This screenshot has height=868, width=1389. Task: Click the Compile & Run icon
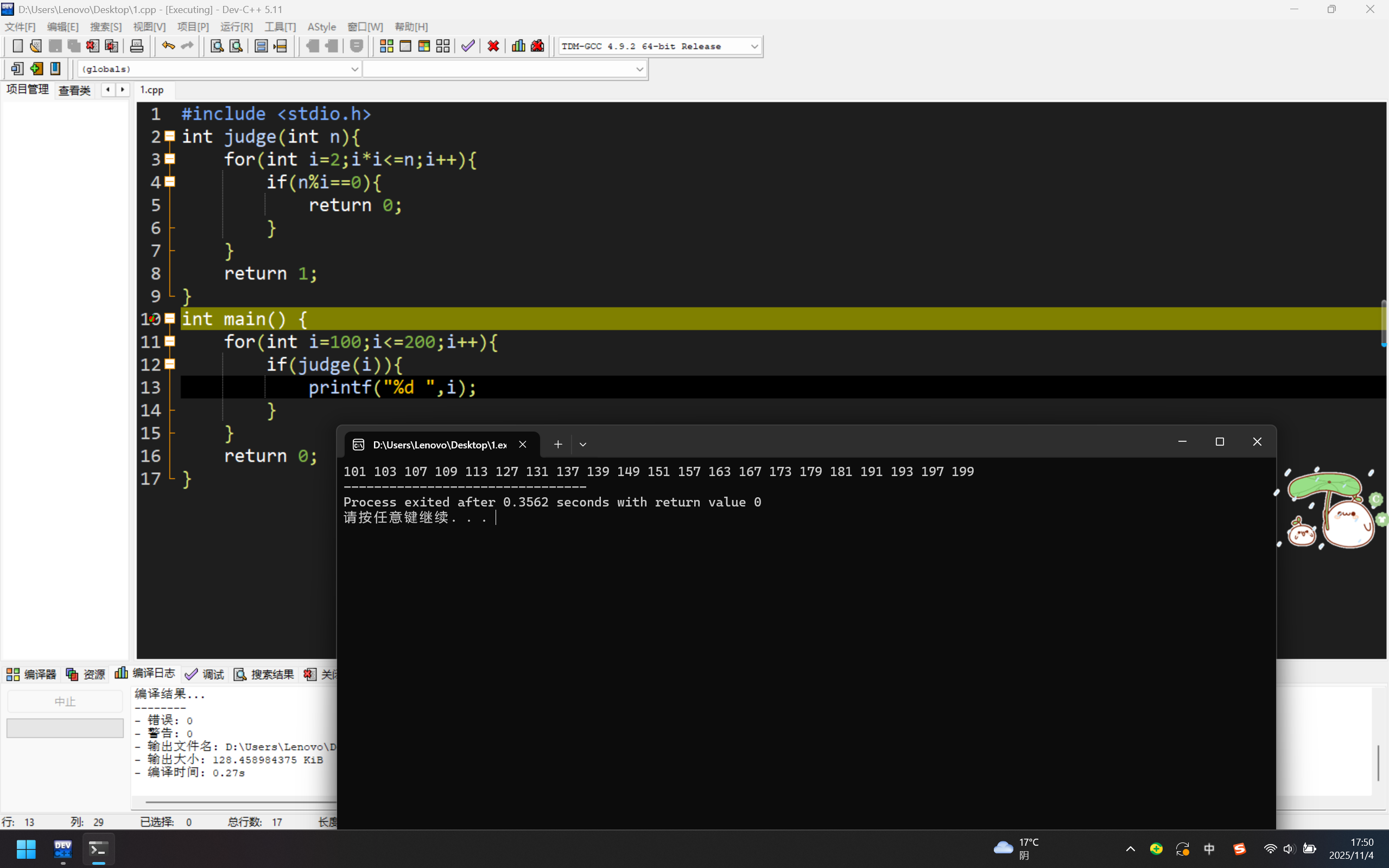point(424,46)
